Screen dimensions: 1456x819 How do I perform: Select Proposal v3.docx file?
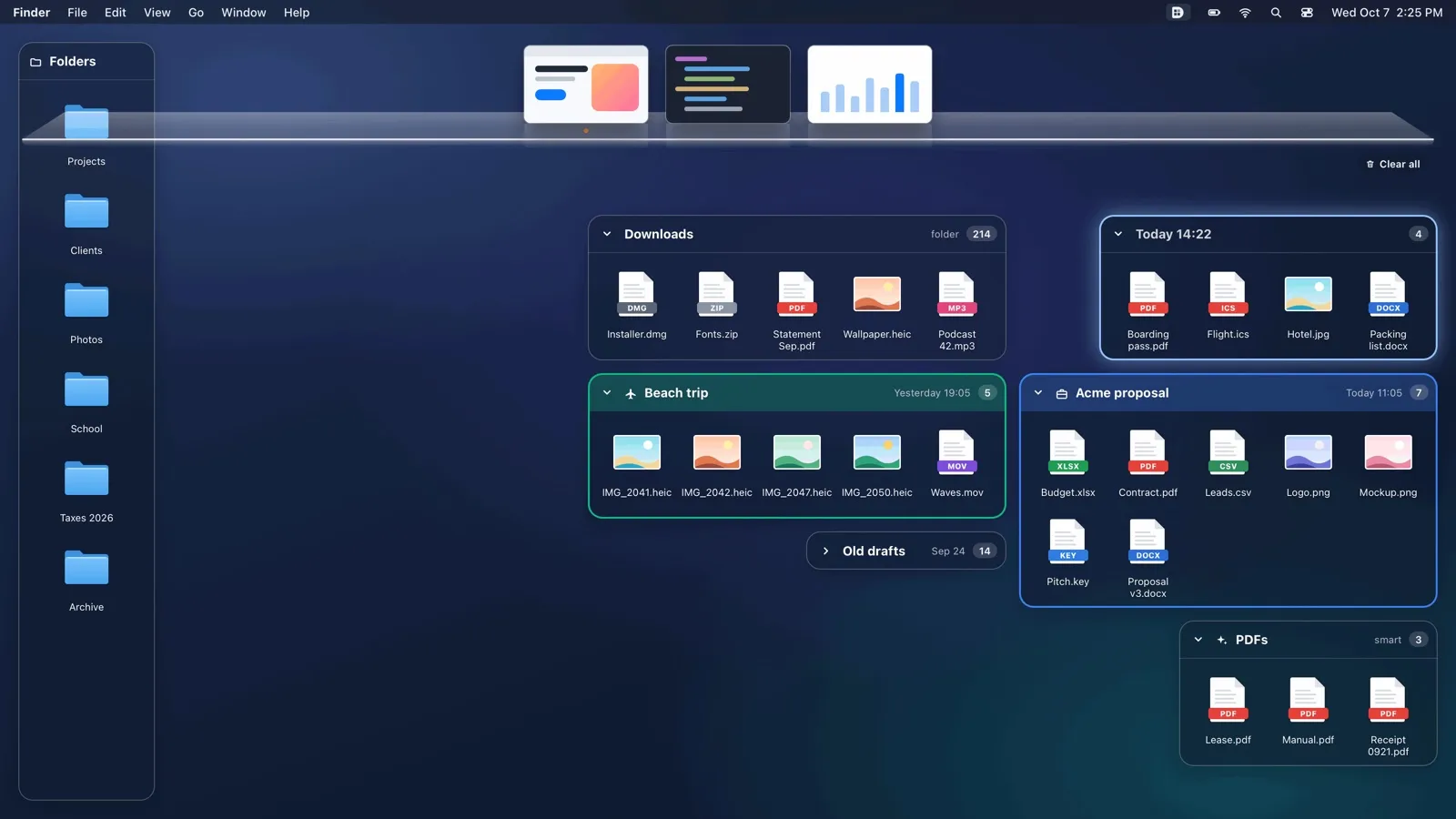click(1148, 541)
